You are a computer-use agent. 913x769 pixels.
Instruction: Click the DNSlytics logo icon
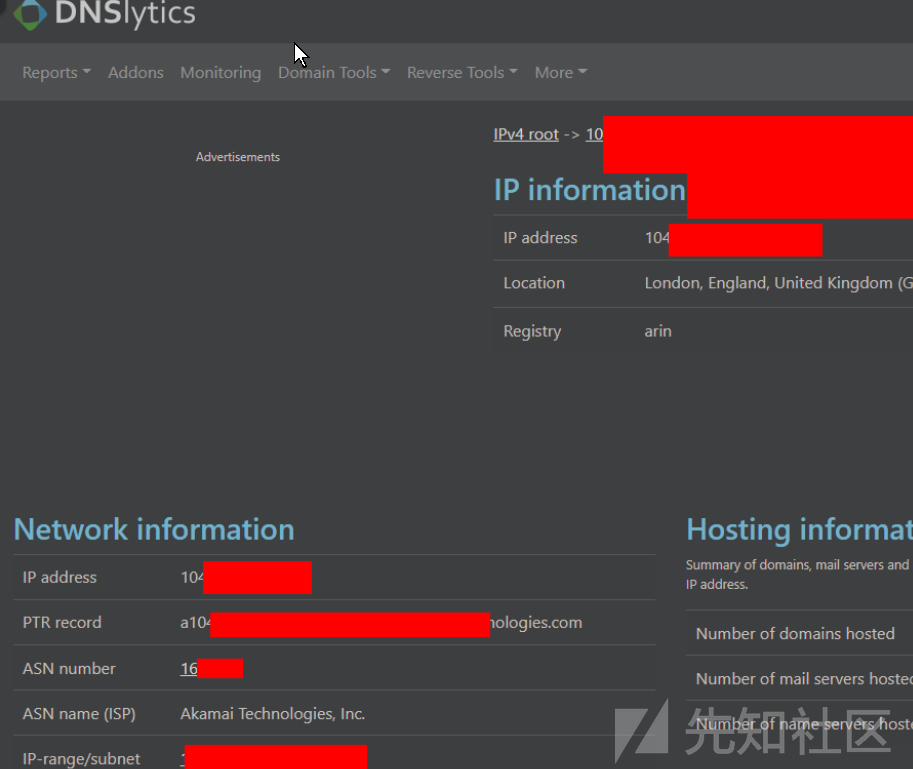coord(30,13)
